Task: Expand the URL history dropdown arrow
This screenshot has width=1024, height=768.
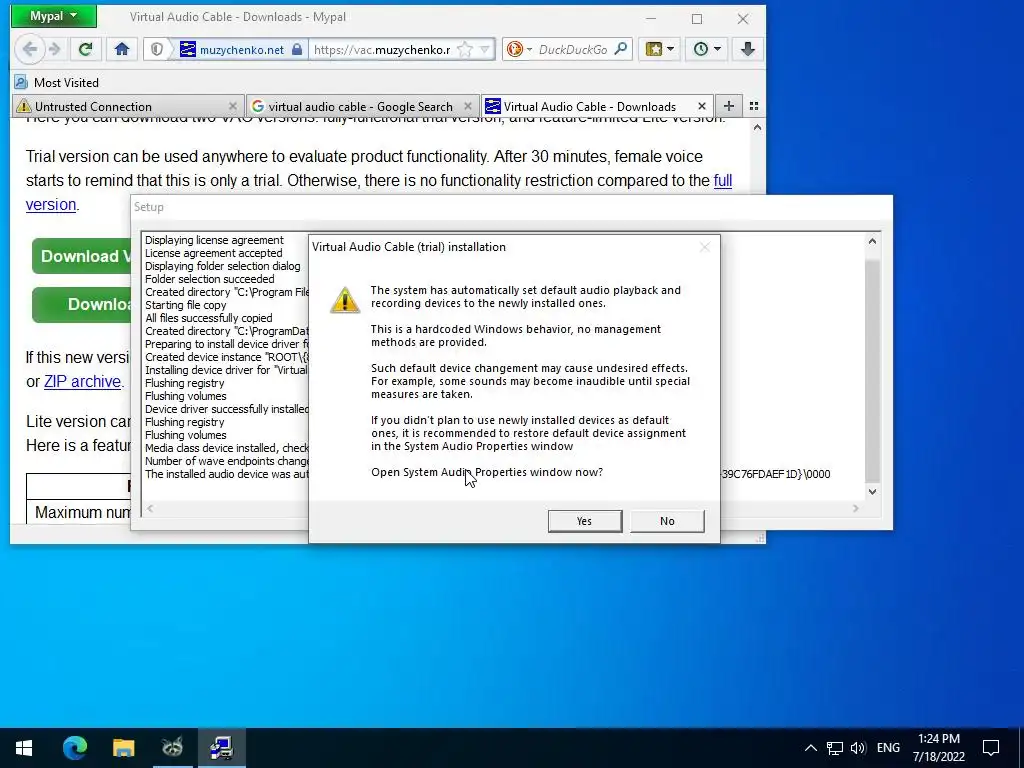Action: pyautogui.click(x=485, y=50)
